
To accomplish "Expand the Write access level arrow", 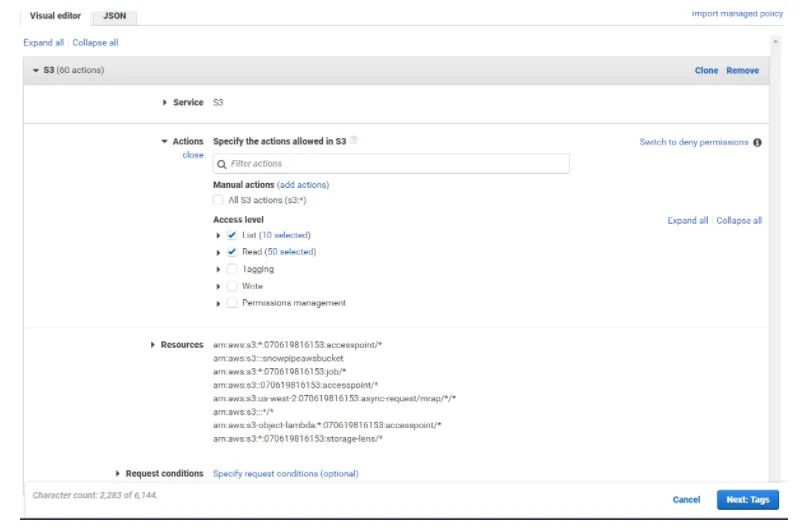I will click(x=218, y=286).
